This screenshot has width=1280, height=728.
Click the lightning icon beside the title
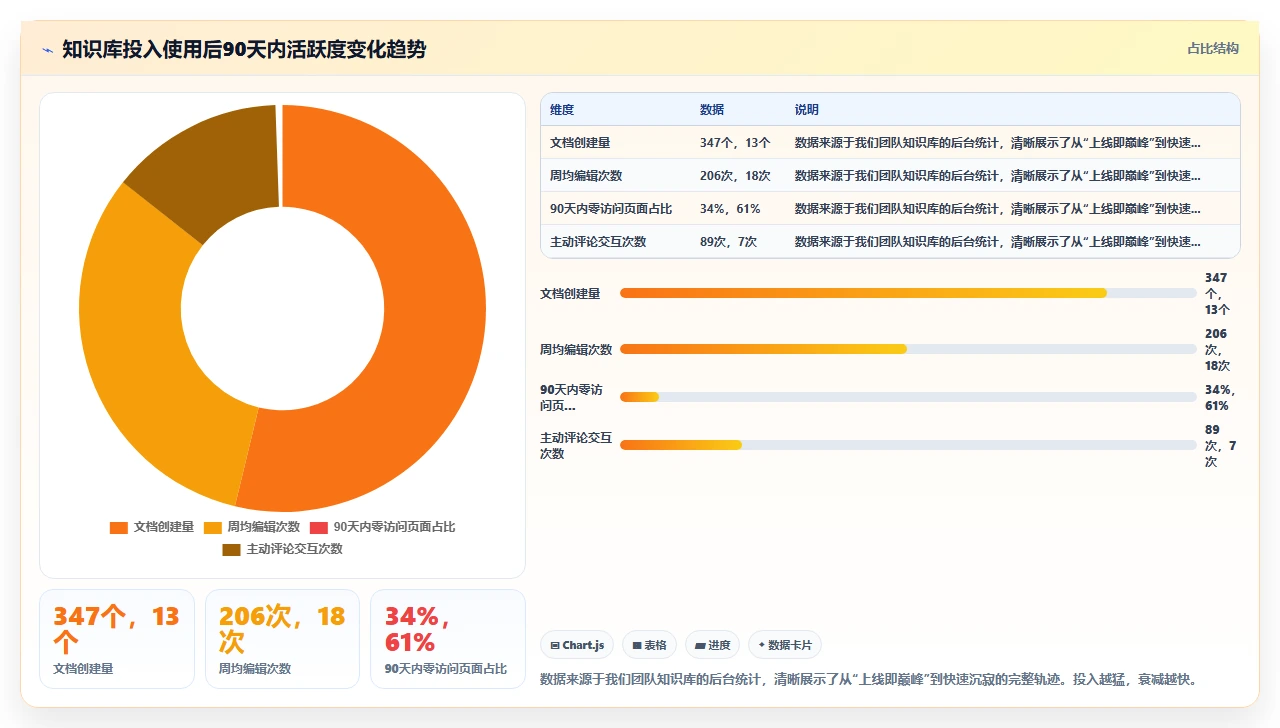47,50
